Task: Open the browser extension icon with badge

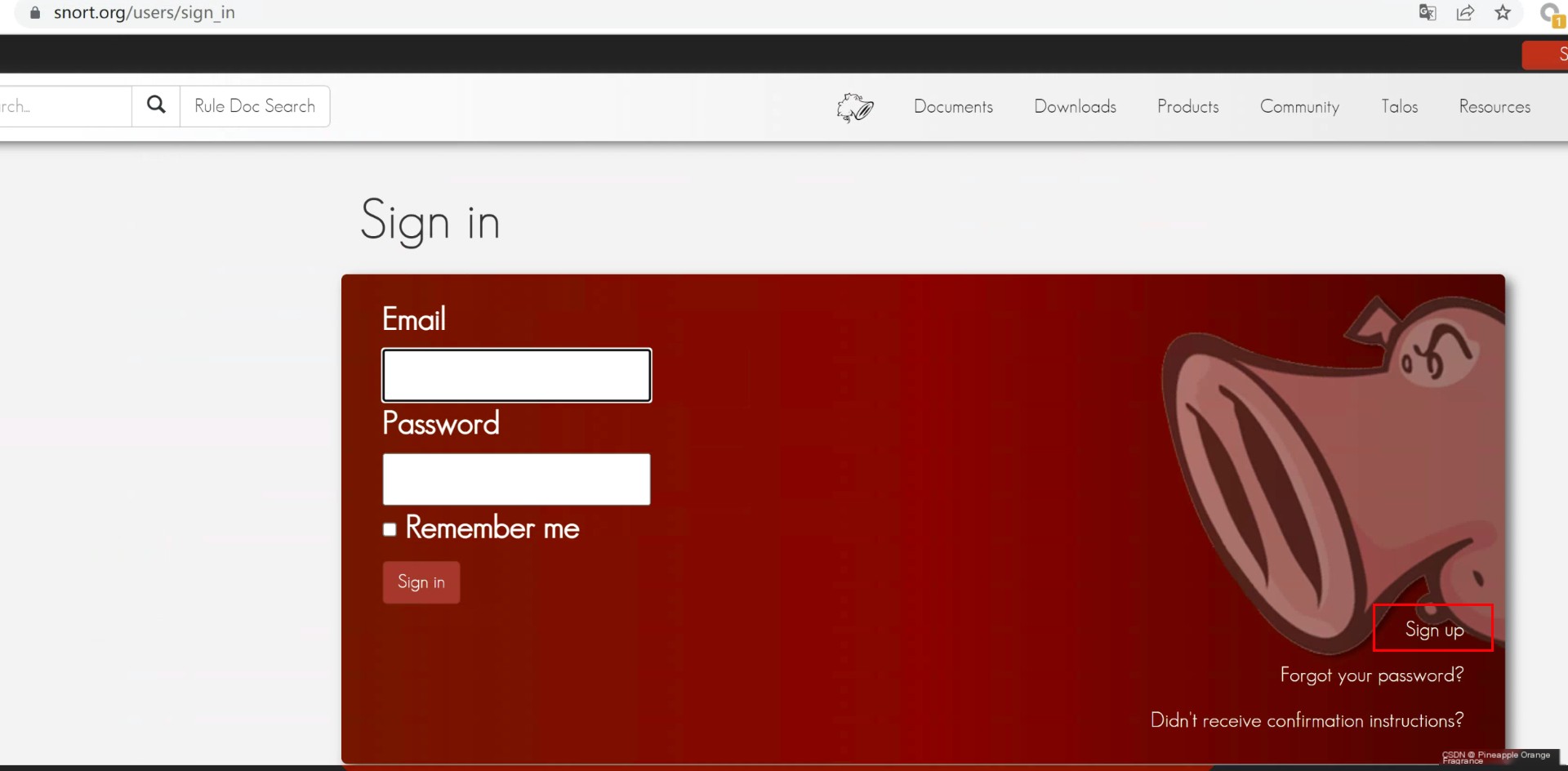Action: (1552, 15)
